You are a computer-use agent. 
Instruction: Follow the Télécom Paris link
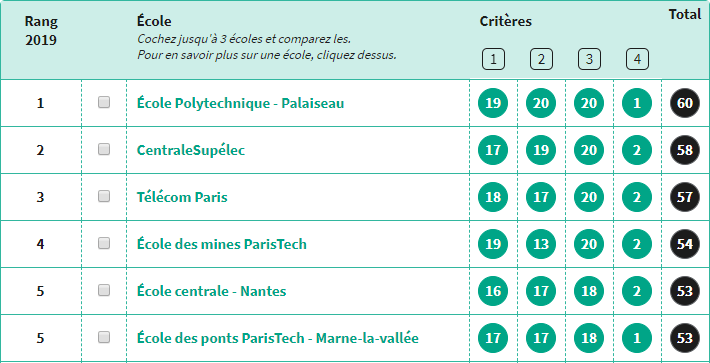coord(182,197)
